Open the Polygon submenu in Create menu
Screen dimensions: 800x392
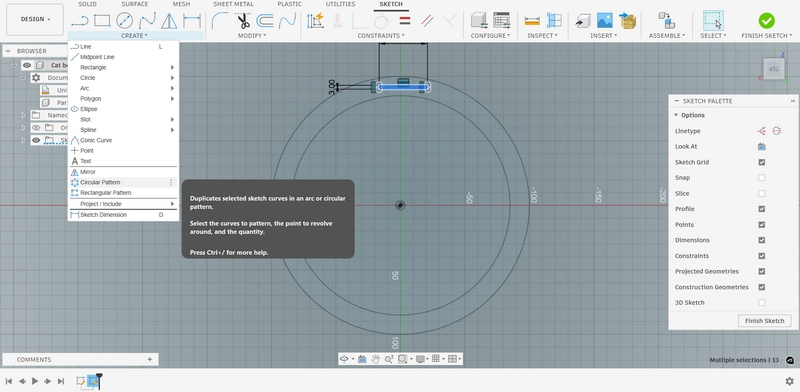coord(123,99)
